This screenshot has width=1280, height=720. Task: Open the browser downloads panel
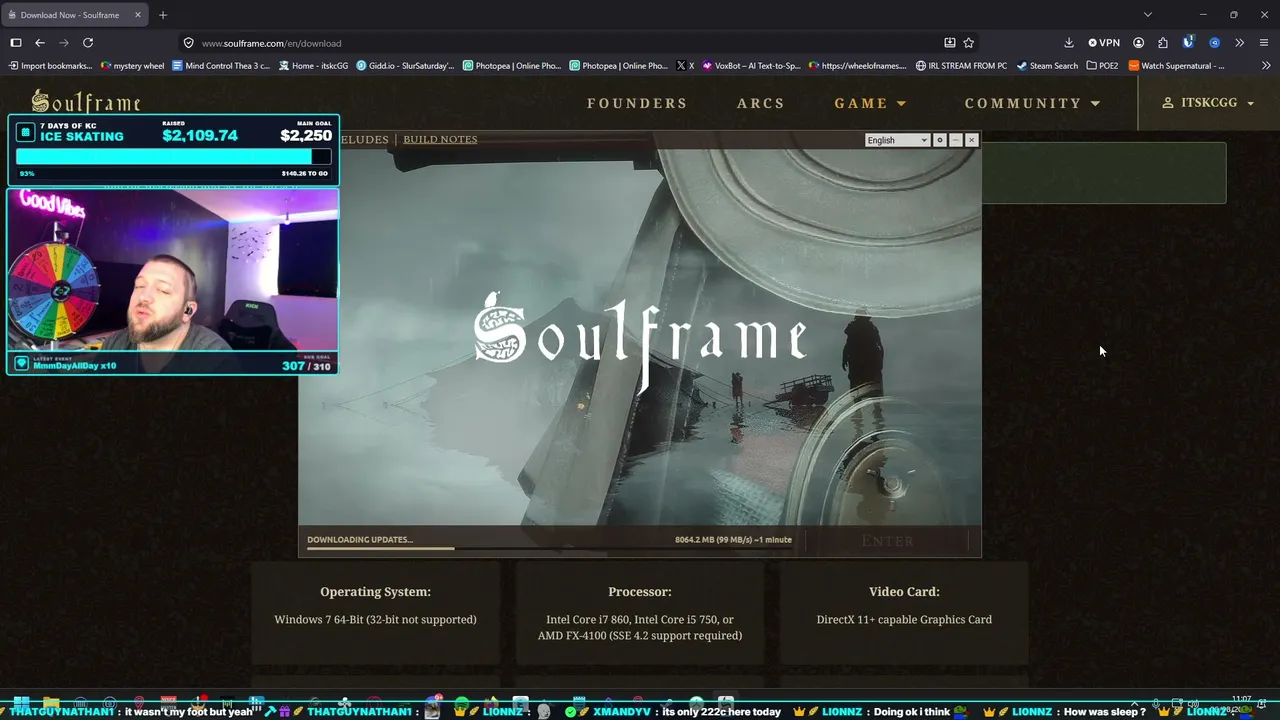1069,43
